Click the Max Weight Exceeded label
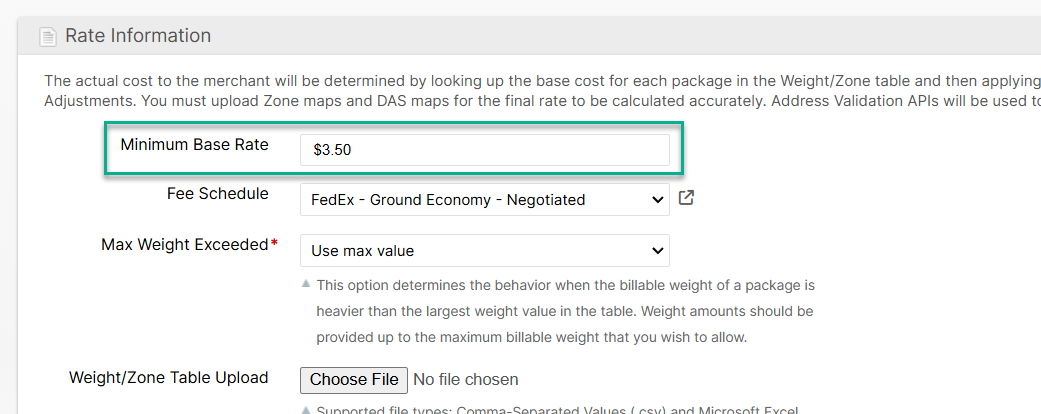This screenshot has width=1041, height=414. click(184, 245)
